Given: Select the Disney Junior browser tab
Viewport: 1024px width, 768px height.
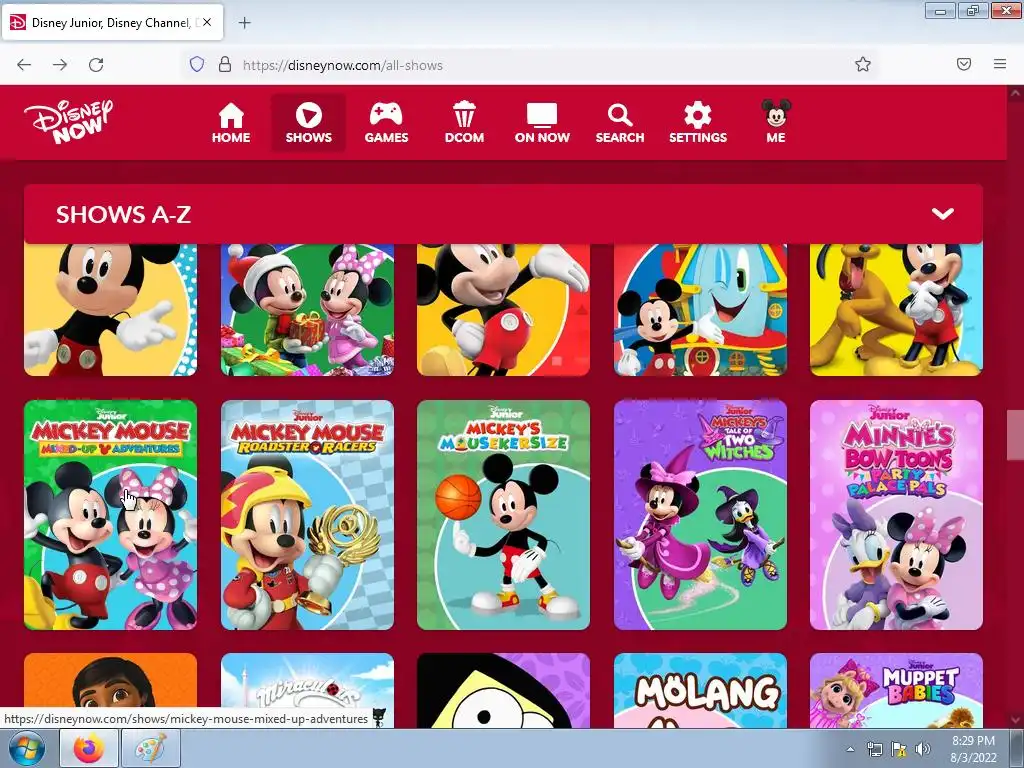Looking at the screenshot, I should pyautogui.click(x=112, y=23).
